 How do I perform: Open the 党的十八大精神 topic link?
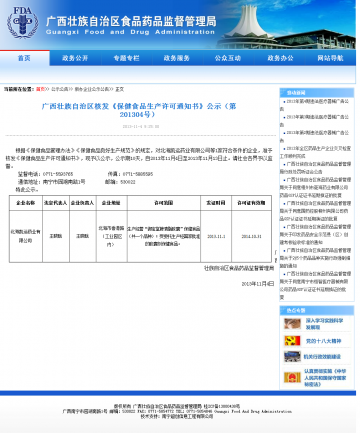[323, 341]
